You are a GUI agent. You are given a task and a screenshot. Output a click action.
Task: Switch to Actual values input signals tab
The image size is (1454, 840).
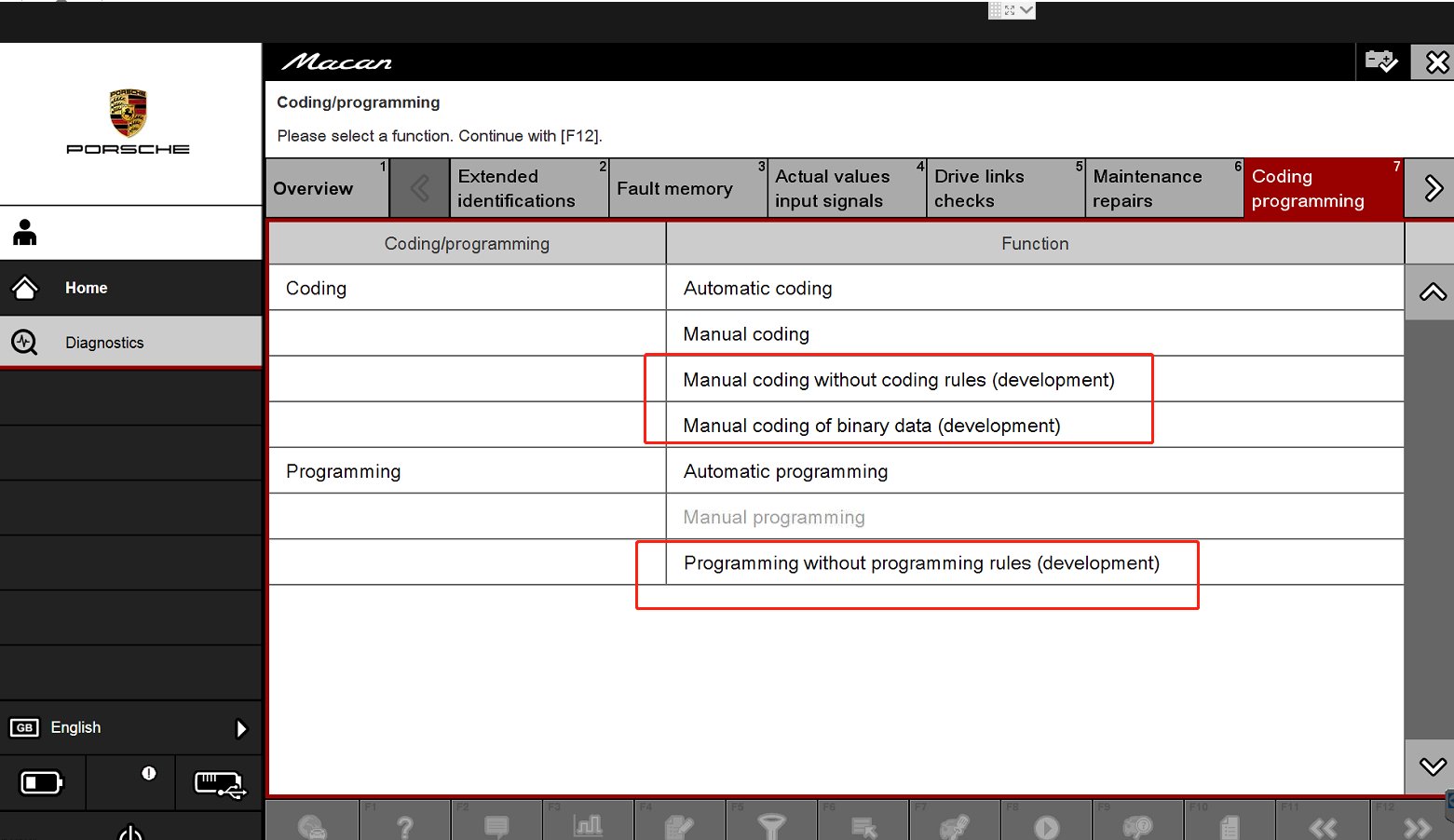coord(847,188)
